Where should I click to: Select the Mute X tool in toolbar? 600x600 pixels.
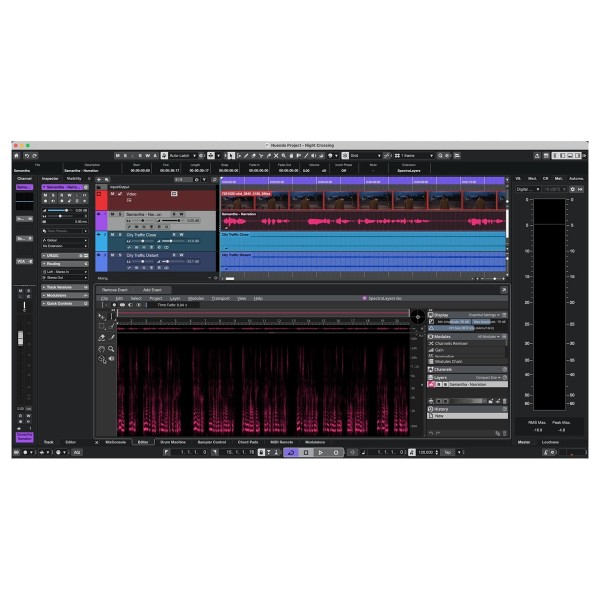click(x=276, y=156)
